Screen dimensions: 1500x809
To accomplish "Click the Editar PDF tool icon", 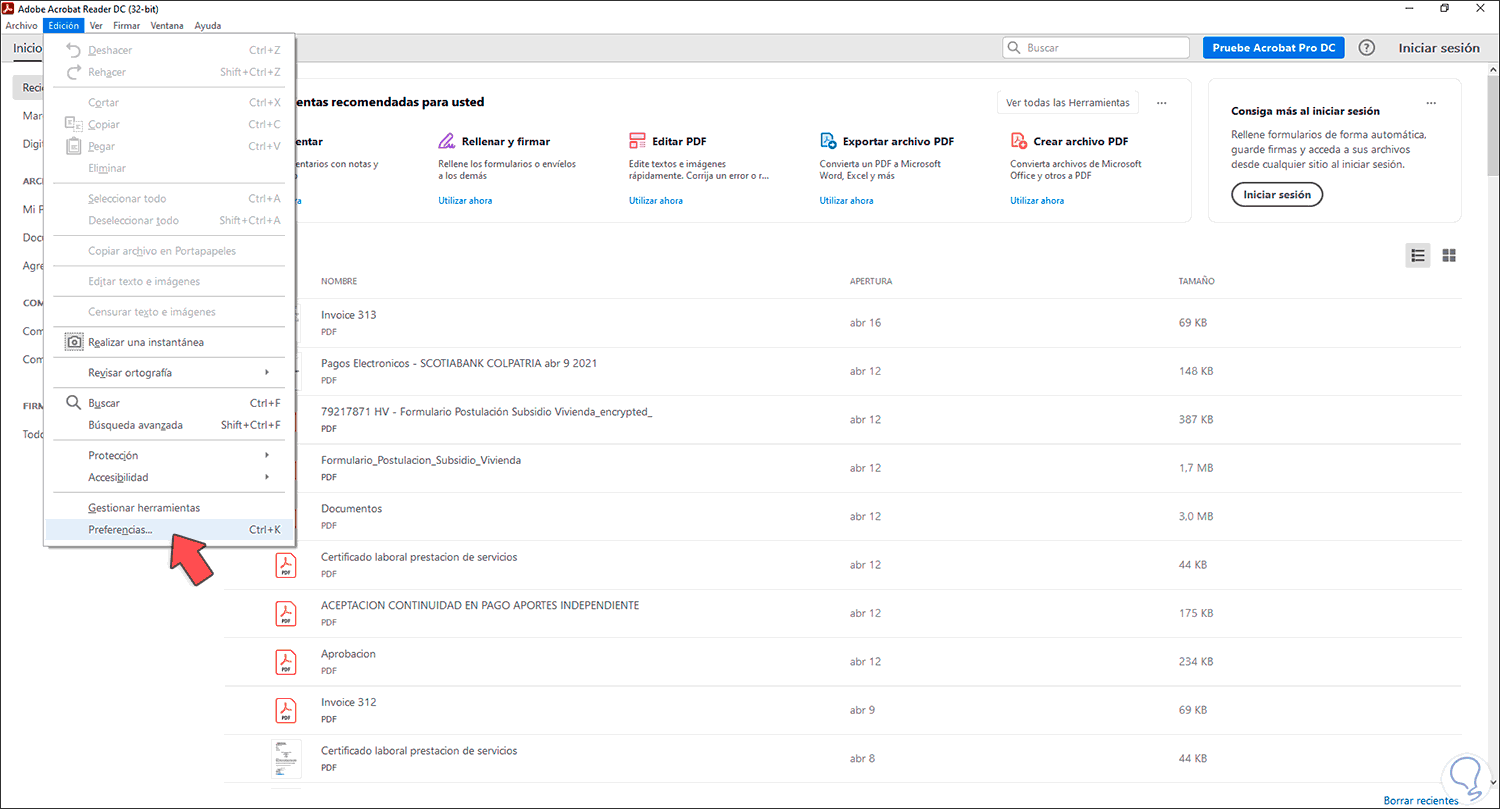I will (x=637, y=141).
